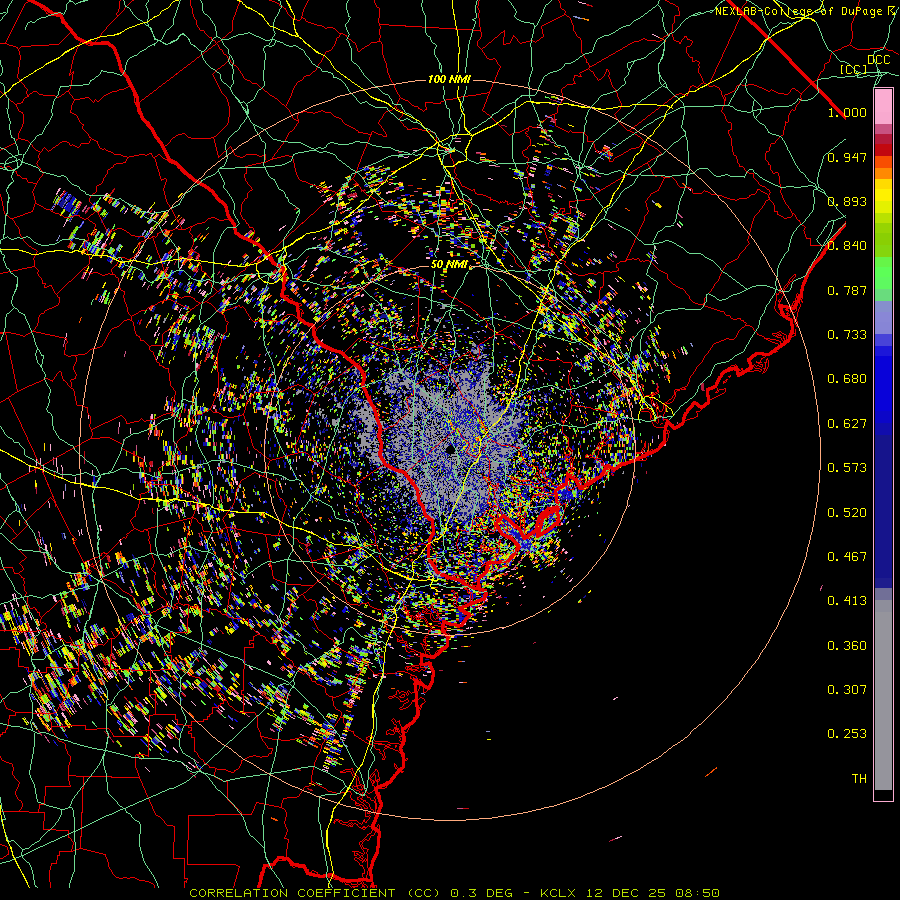Click the pink top segment of color bar
900x900 pixels.
[x=883, y=107]
